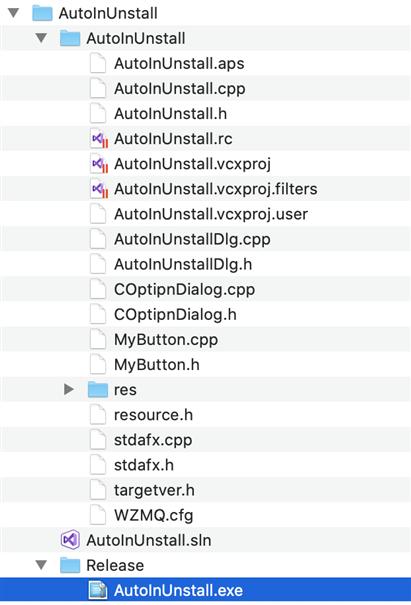Select the stdafx.cpp file
The width and height of the screenshot is (411, 605).
point(205,440)
